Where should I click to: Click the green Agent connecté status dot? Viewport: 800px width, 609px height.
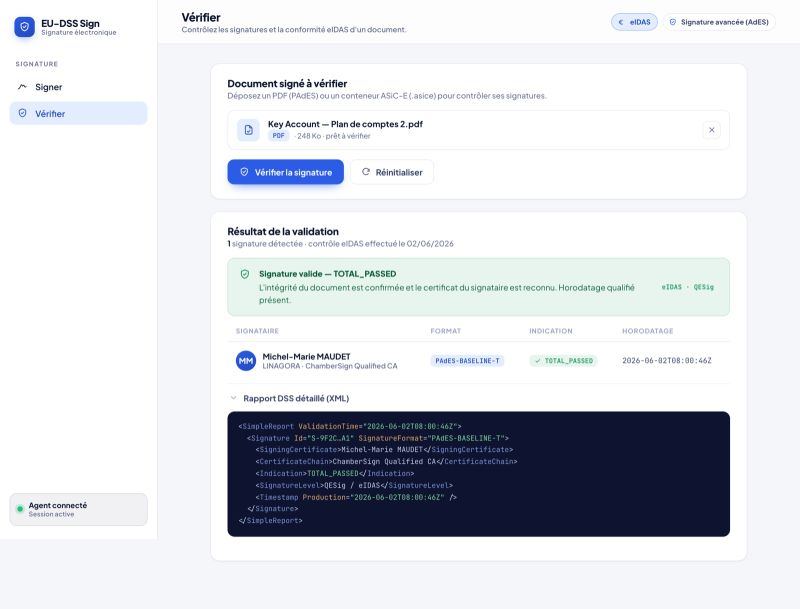tap(20, 509)
